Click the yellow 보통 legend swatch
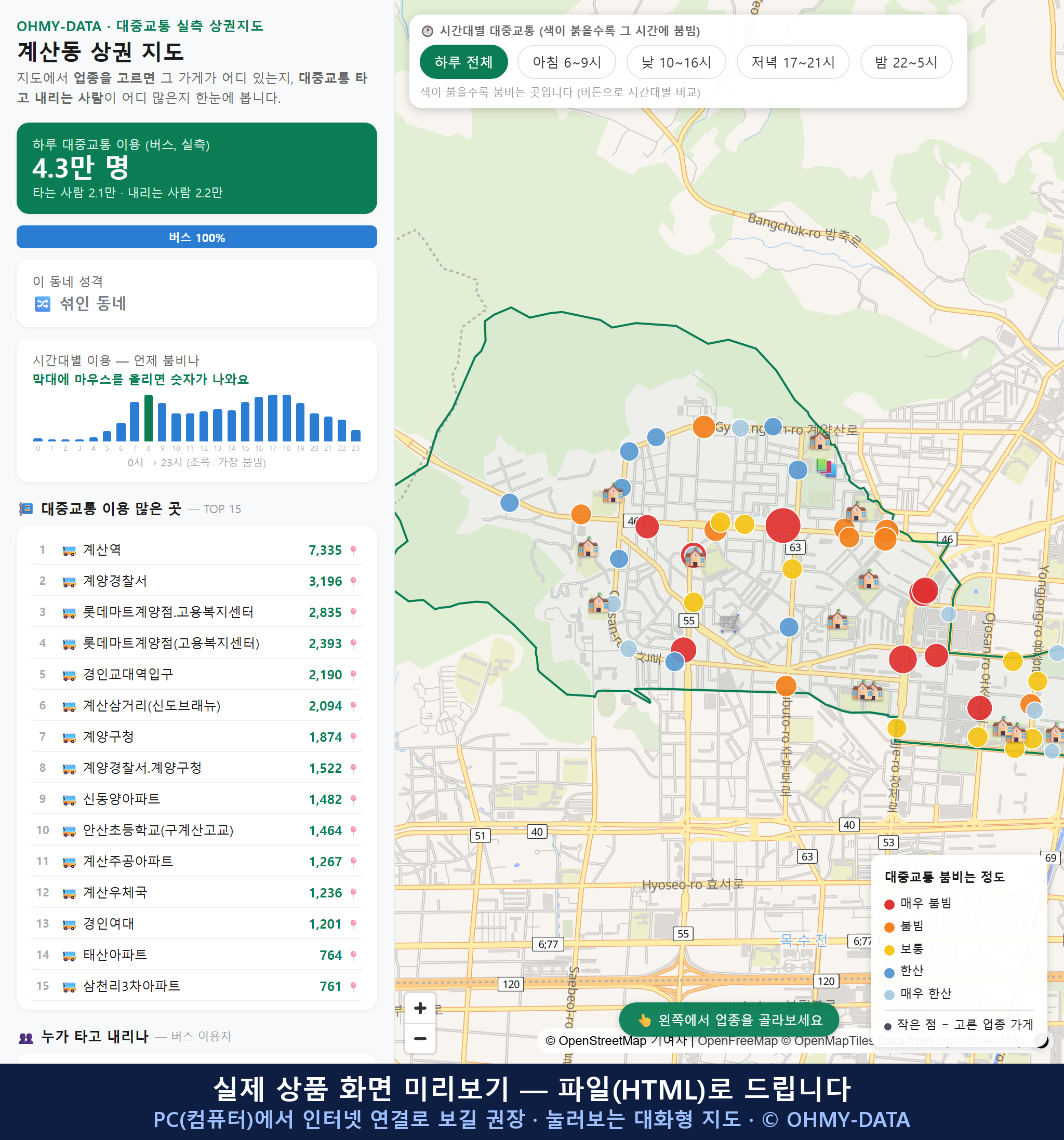The width and height of the screenshot is (1064, 1140). point(889,950)
